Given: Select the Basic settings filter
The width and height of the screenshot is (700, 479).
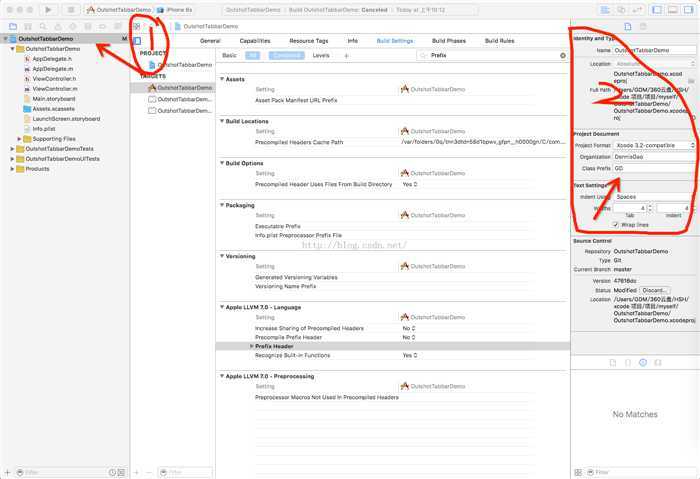Looking at the screenshot, I should coord(229,55).
